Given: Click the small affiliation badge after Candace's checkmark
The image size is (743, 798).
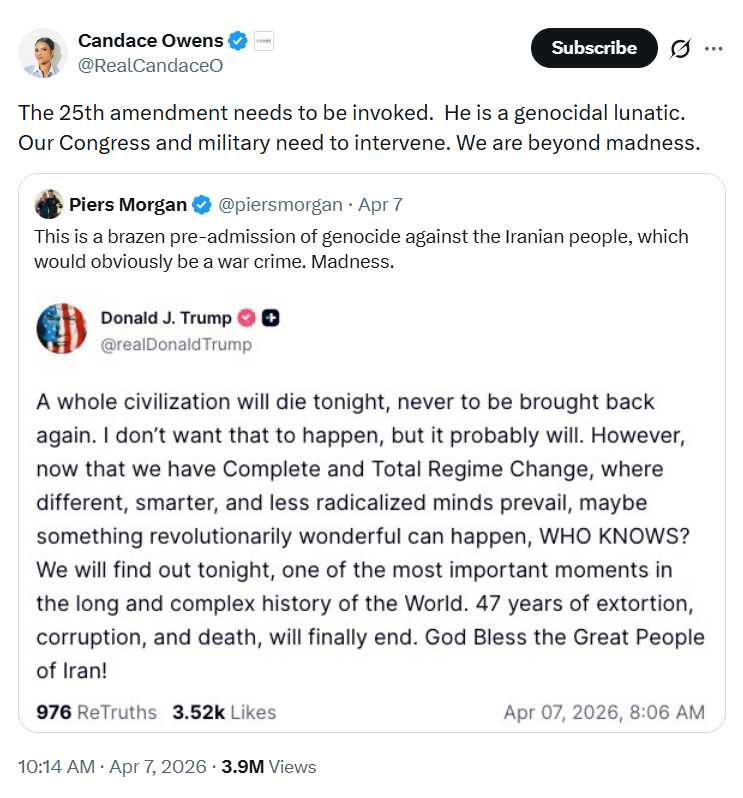Looking at the screenshot, I should coord(264,41).
